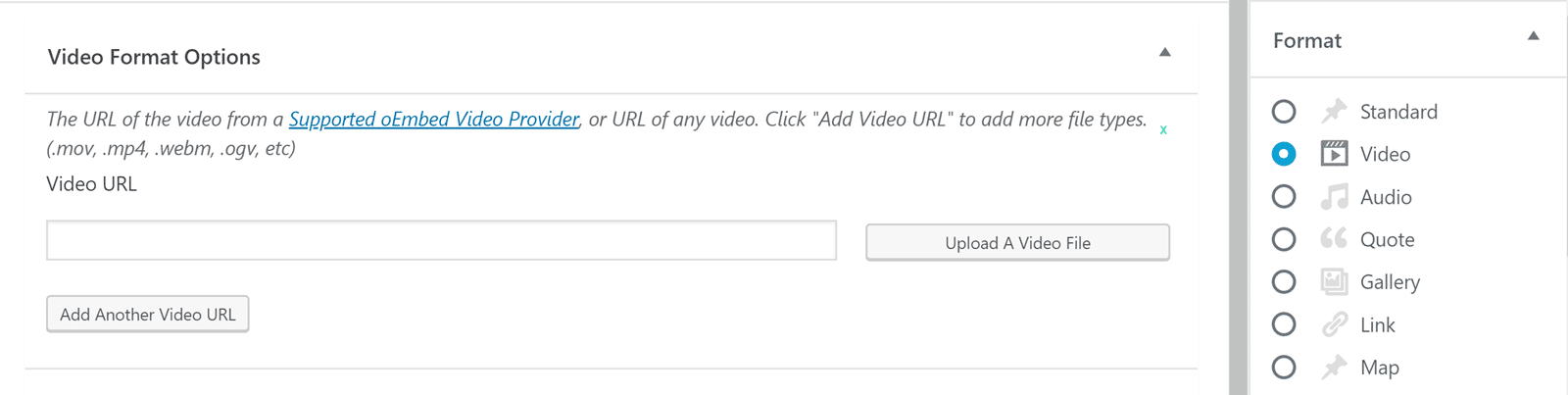Viewport: 1568px width, 395px height.
Task: Click Add Another Video URL button
Action: 148,315
